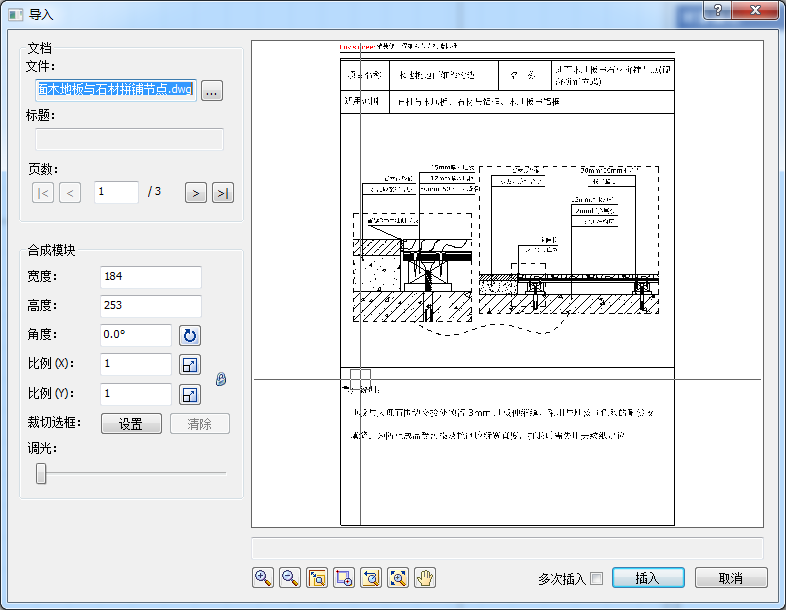Viewport: 786px width, 610px height.
Task: Select the zoom to selection area icon
Action: [344, 577]
